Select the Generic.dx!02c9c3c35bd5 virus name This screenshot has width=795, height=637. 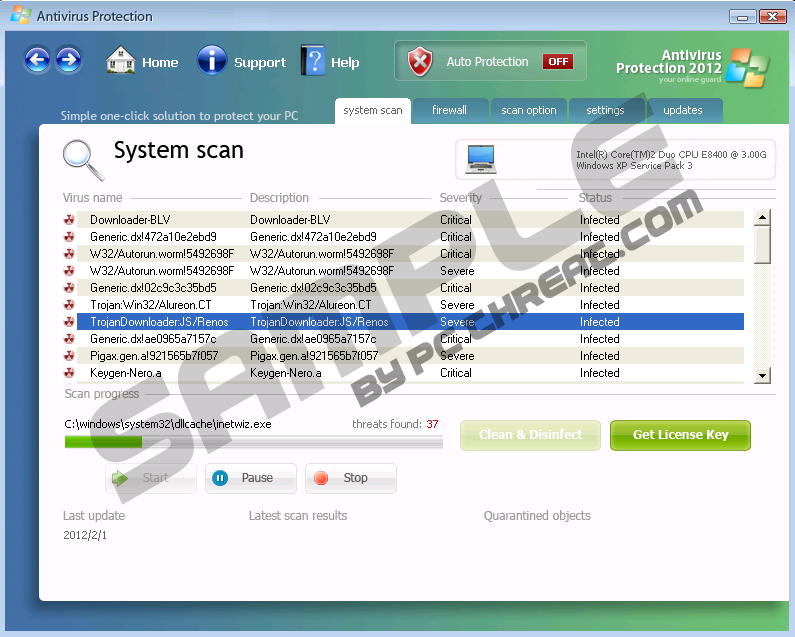(x=153, y=288)
